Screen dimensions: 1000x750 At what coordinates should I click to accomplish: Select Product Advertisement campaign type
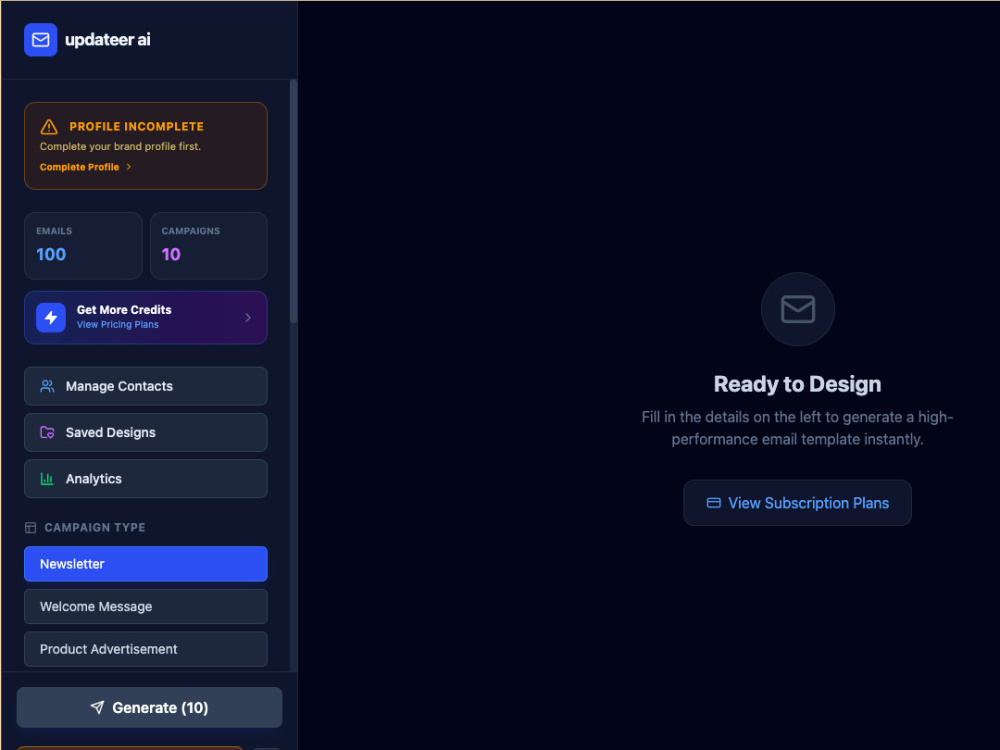(146, 649)
